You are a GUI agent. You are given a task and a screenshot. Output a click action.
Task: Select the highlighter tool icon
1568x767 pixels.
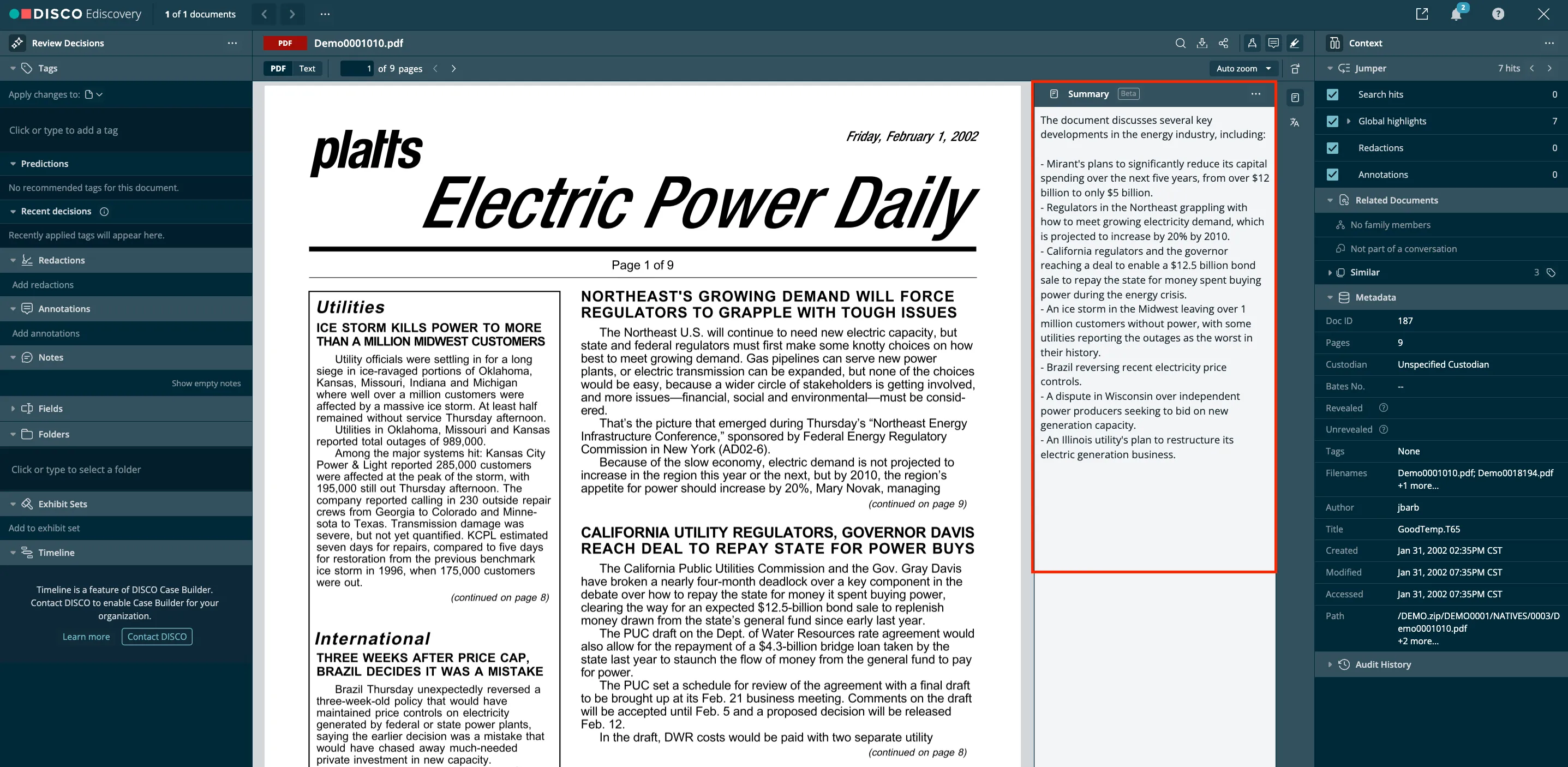[1295, 43]
